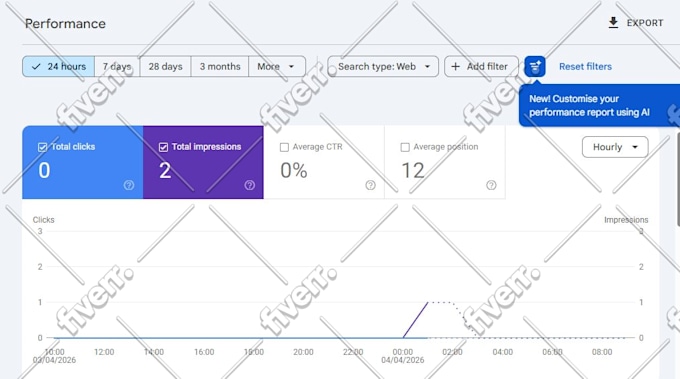Open the Search type: Web dropdown

coord(383,66)
